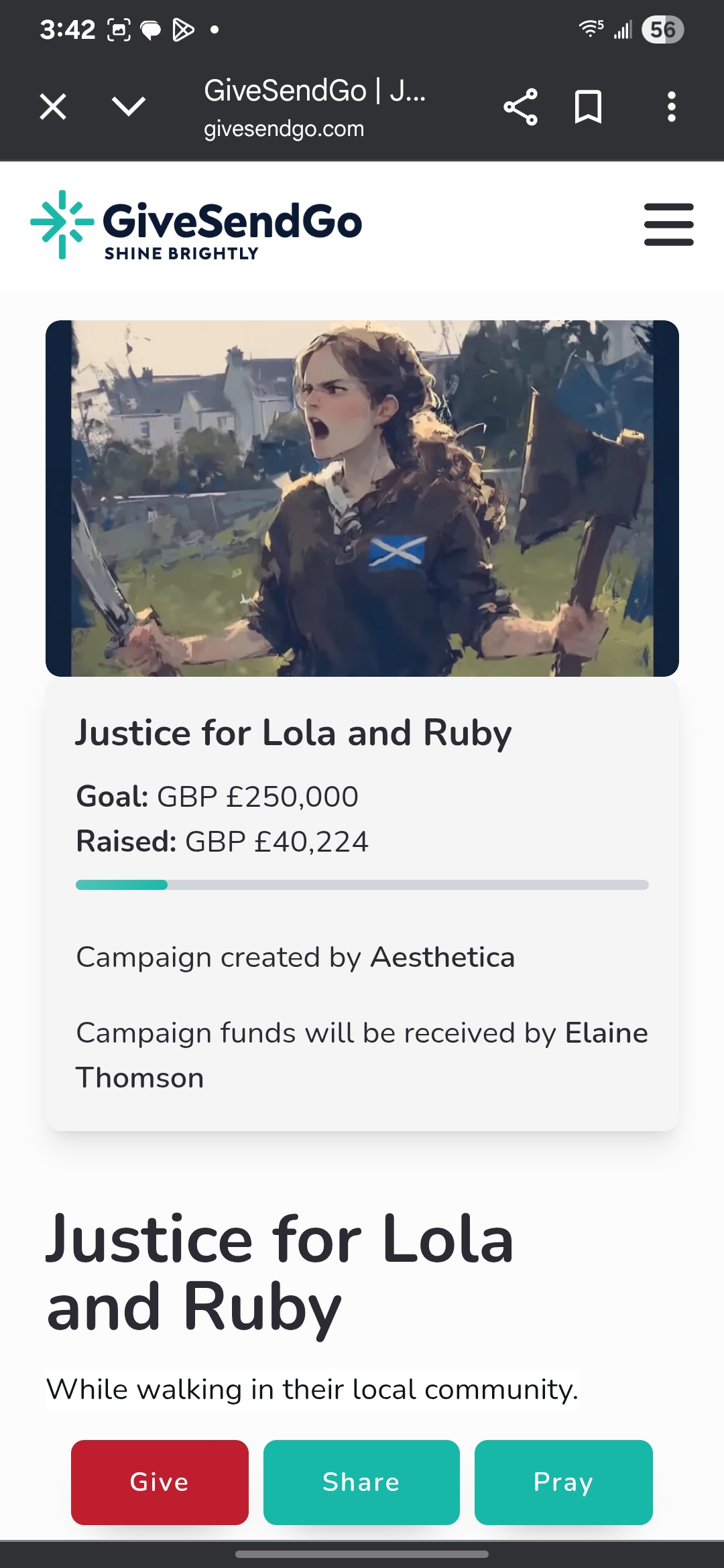Click the GiveSendGo starburst logo
The image size is (724, 1568).
[x=62, y=224]
